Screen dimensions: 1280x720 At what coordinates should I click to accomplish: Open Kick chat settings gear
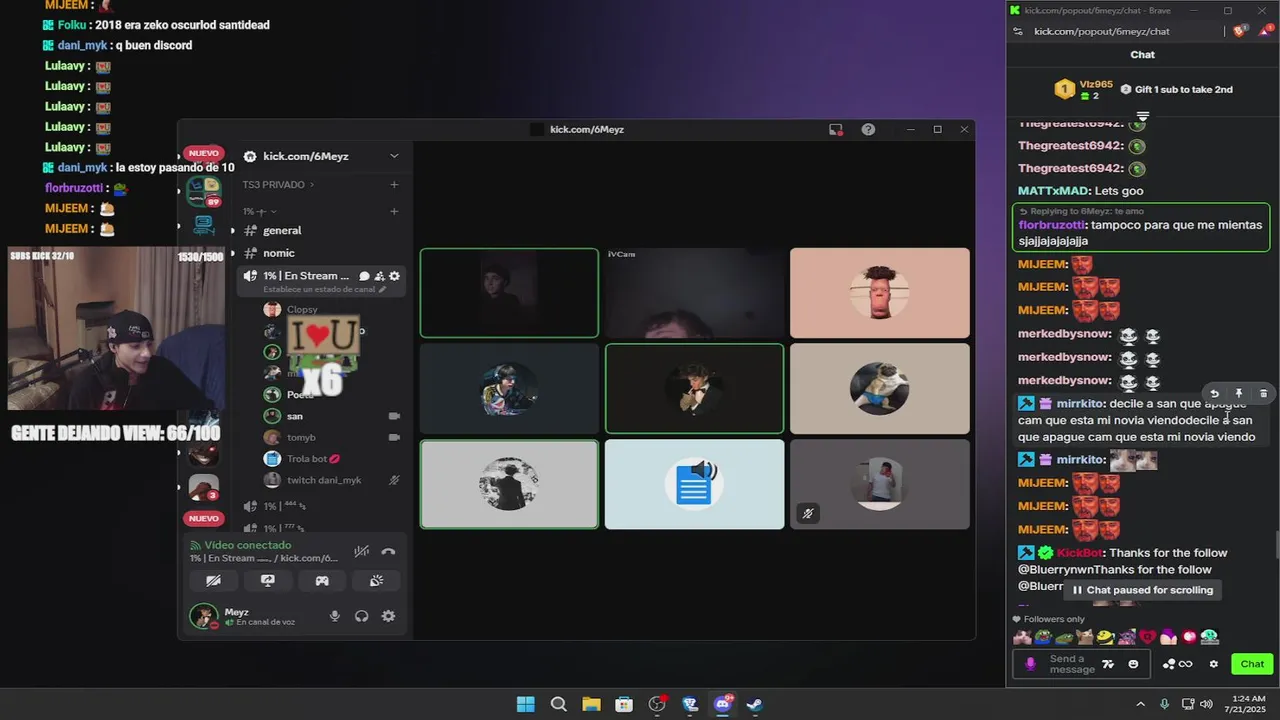pos(1214,664)
